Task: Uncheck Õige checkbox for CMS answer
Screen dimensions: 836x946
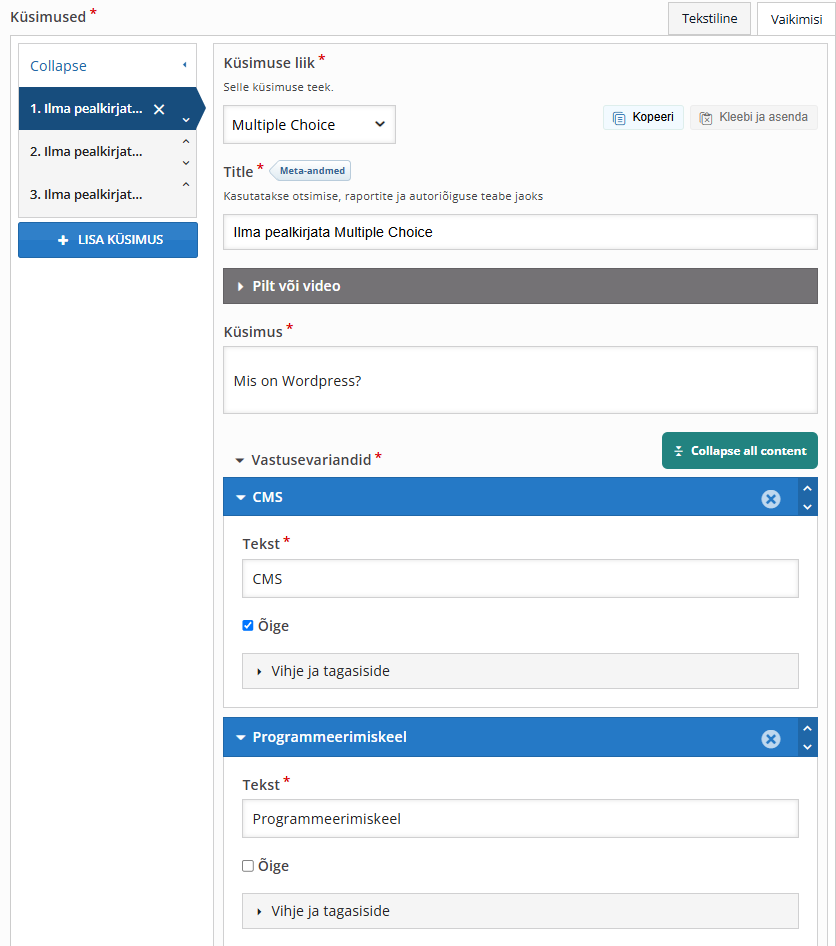Action: point(248,626)
